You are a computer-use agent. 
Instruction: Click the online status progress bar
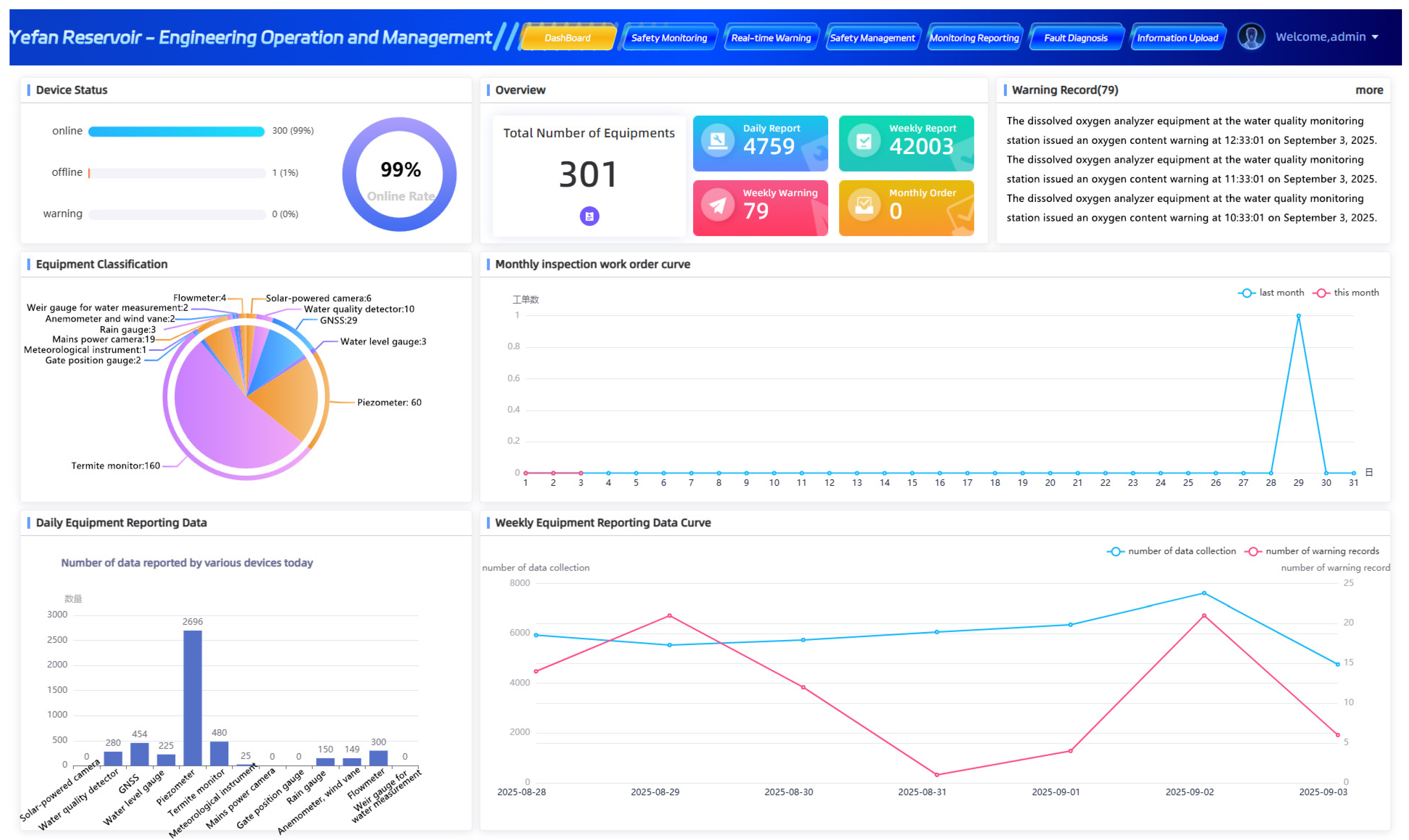tap(176, 131)
